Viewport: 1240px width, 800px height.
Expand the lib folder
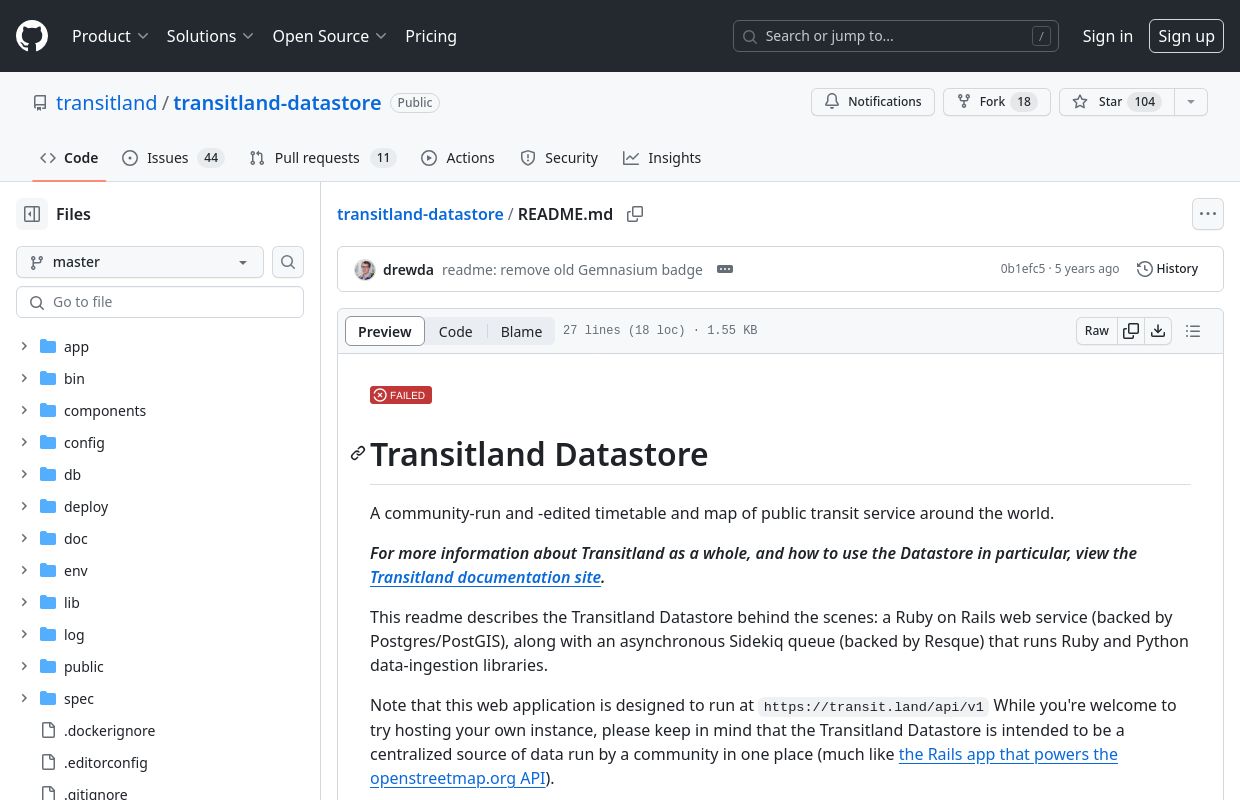click(x=24, y=602)
